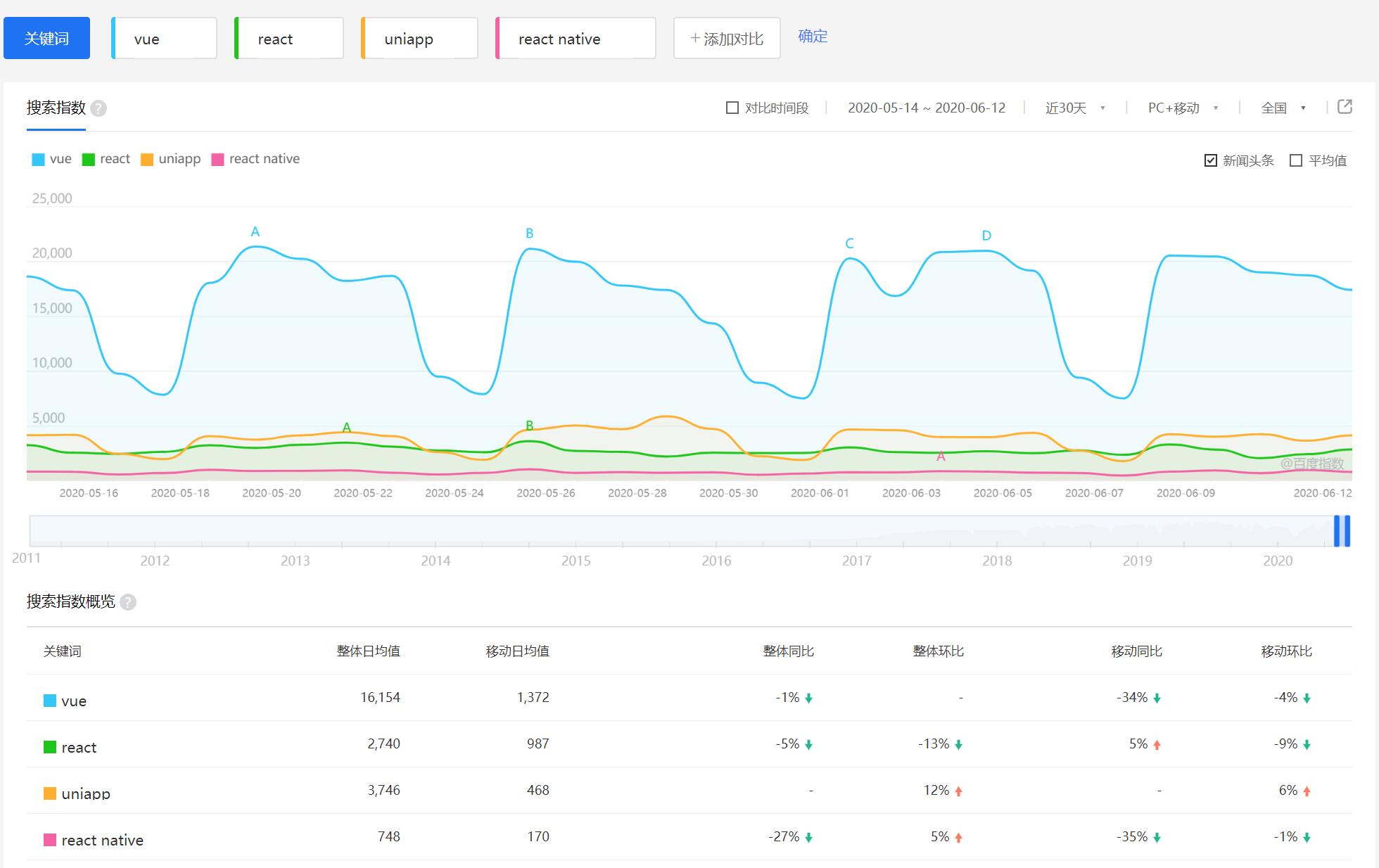Click the 添加对比 button

[727, 39]
